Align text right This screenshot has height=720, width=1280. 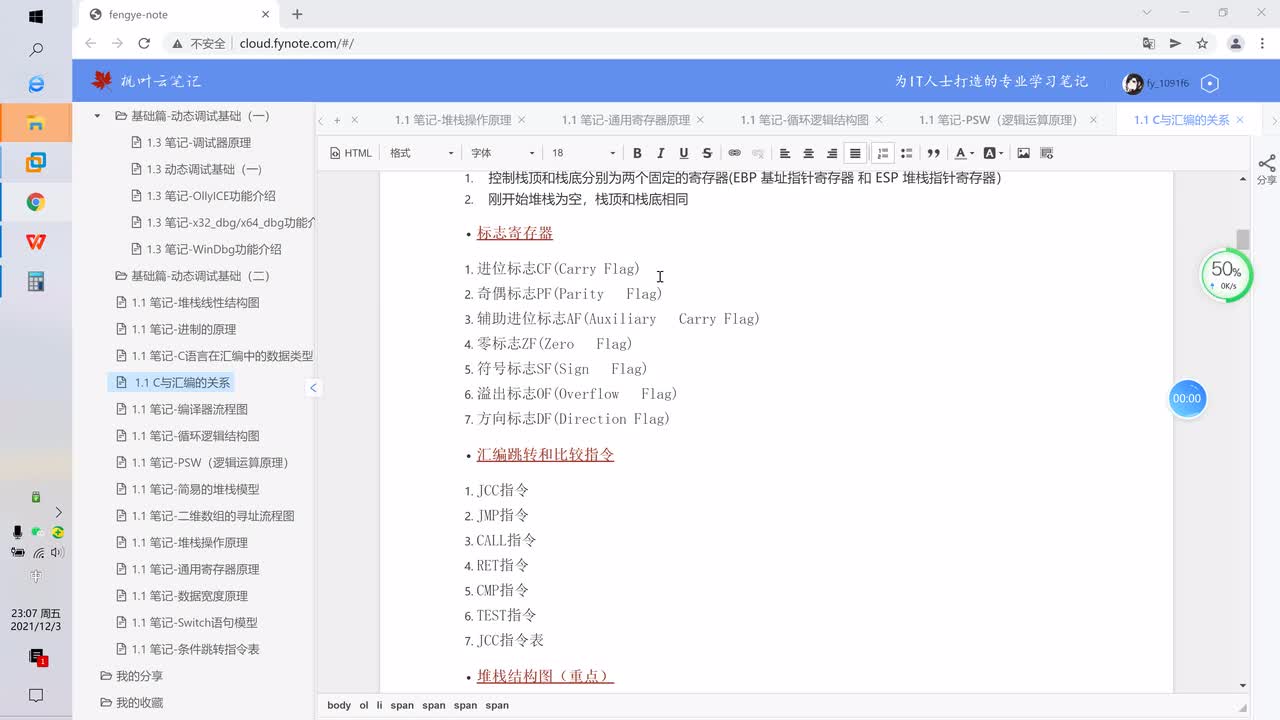pos(832,153)
